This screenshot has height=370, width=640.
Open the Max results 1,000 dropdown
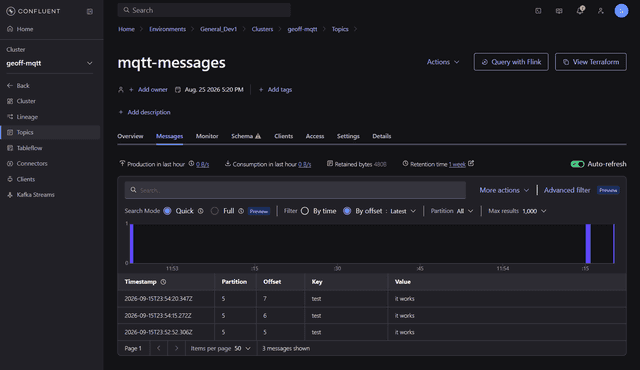(x=534, y=211)
